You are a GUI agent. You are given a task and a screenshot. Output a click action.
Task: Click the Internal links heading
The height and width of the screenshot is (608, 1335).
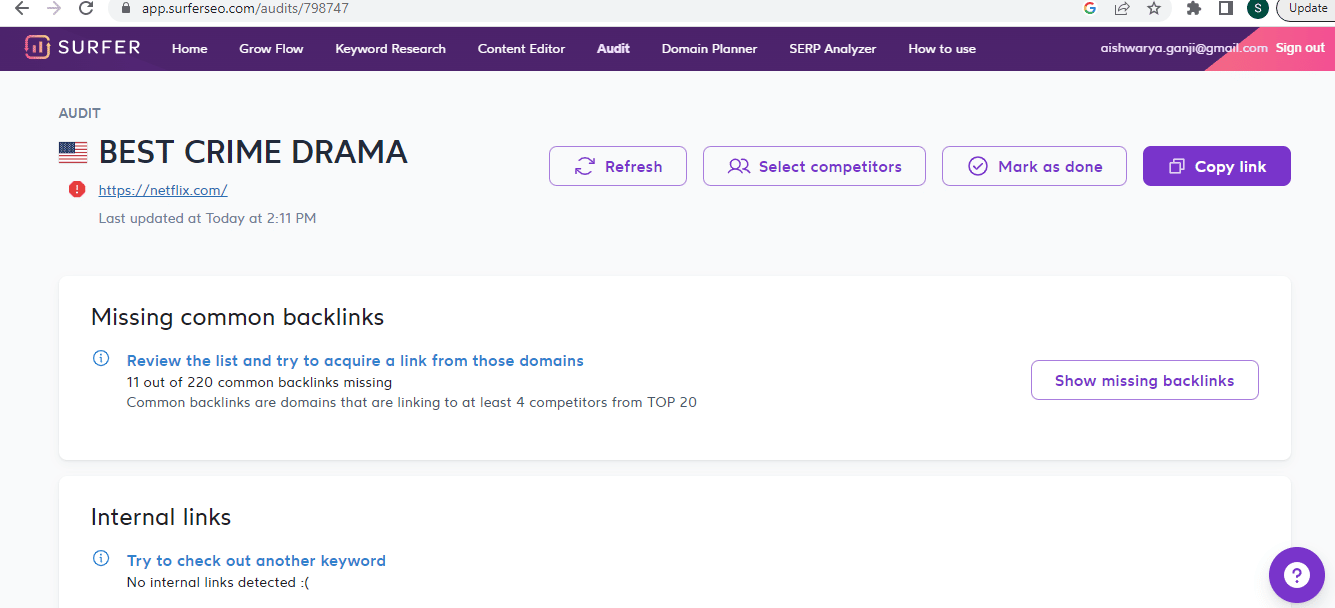click(x=161, y=517)
